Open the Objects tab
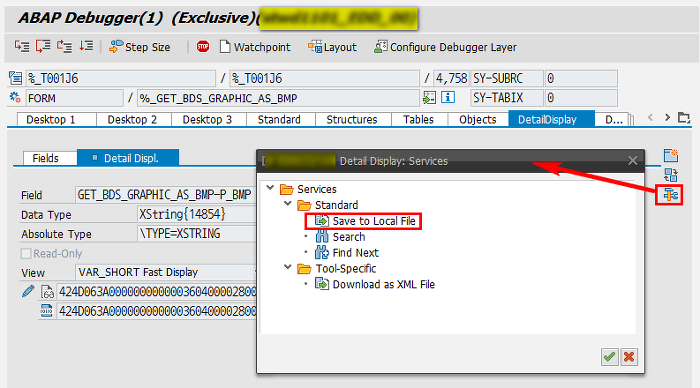The image size is (700, 388). point(478,120)
